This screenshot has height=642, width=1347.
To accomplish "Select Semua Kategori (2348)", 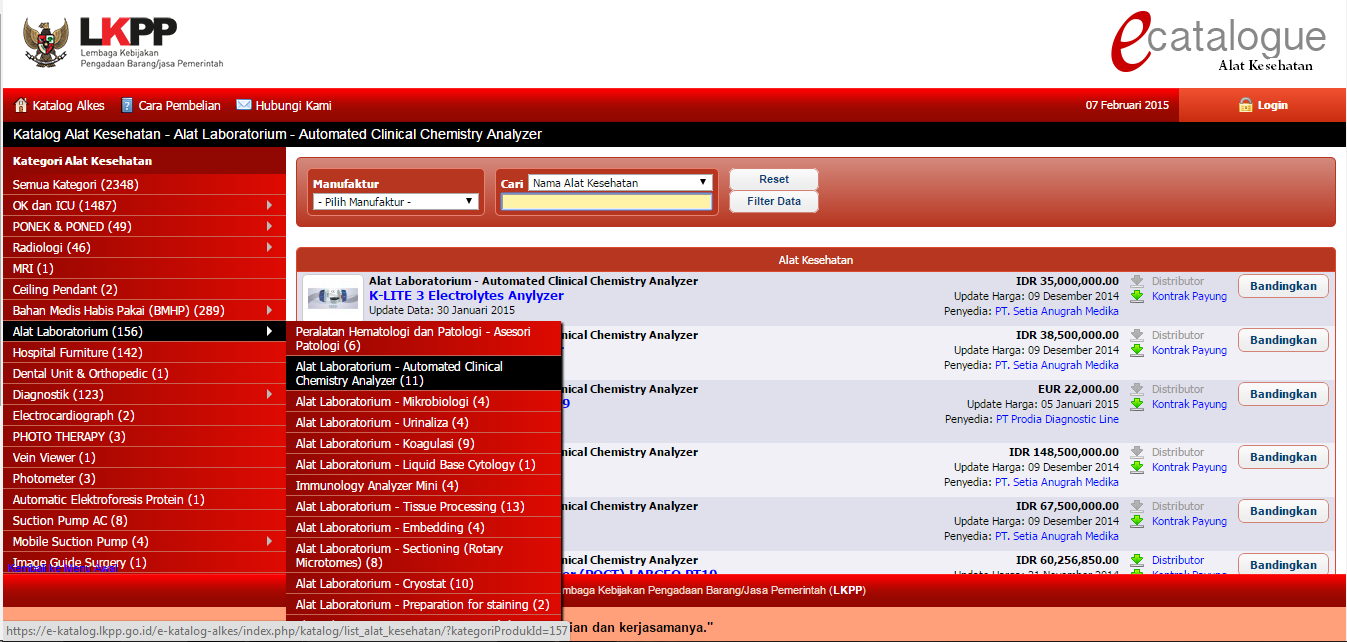I will point(144,184).
